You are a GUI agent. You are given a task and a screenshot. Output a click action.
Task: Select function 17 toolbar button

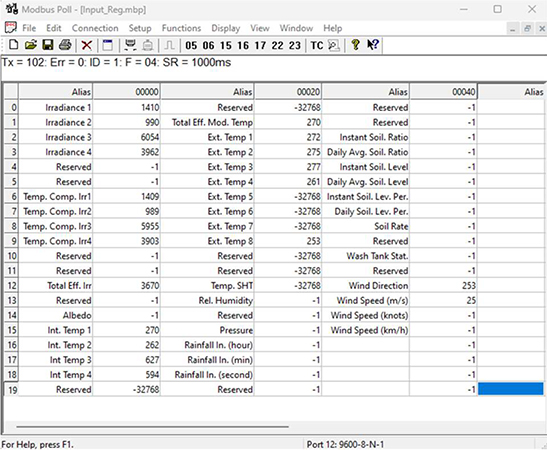click(260, 45)
